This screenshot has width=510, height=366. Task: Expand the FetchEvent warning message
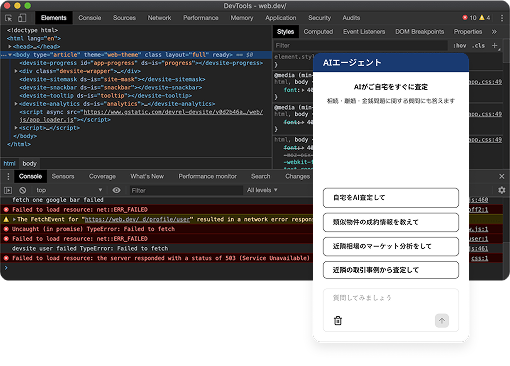click(x=14, y=219)
